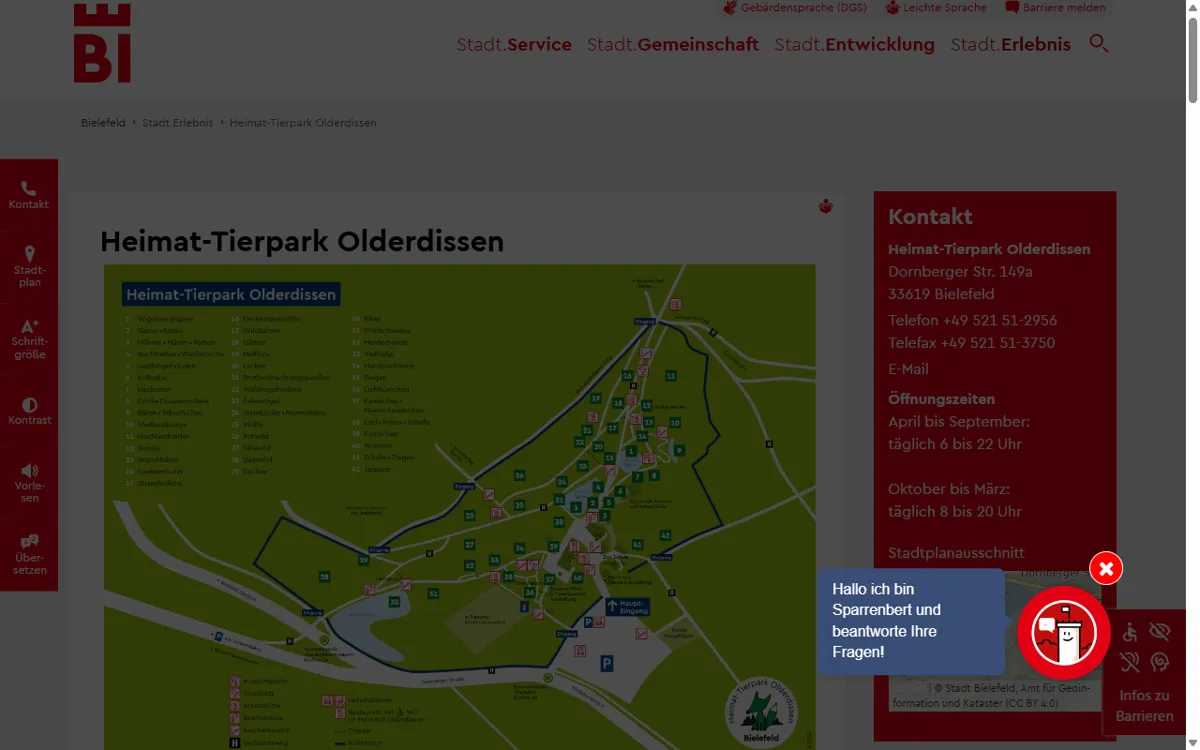This screenshot has width=1200, height=750.
Task: Close the Sparrenbert chatbot bubble
Action: (1106, 569)
